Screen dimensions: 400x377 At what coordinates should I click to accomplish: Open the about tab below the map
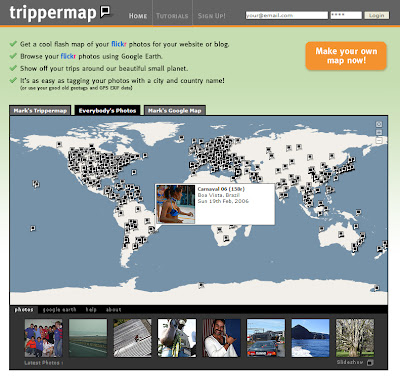(113, 310)
